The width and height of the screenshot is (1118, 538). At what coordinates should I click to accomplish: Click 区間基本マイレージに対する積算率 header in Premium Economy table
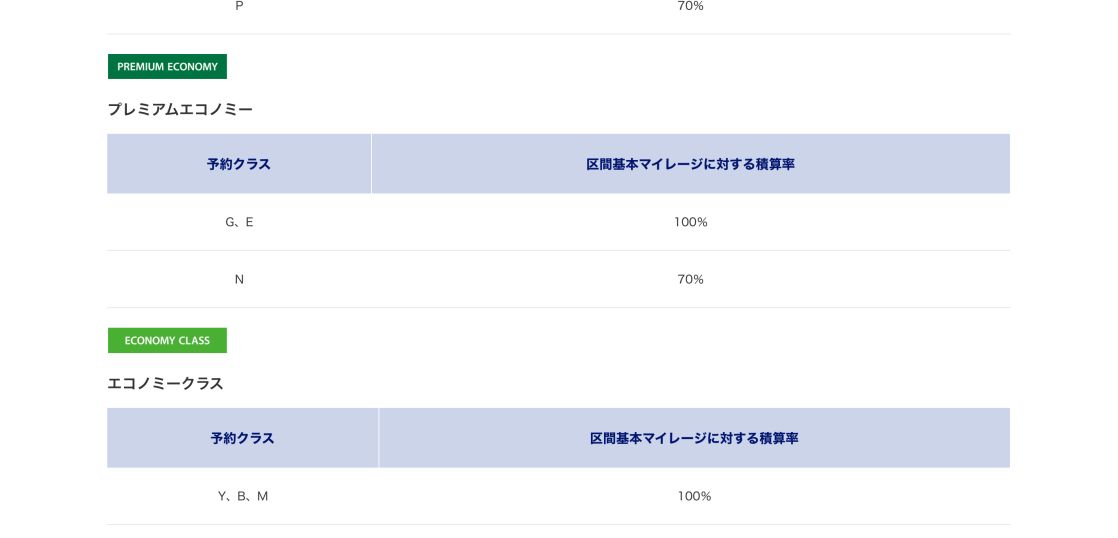click(690, 164)
